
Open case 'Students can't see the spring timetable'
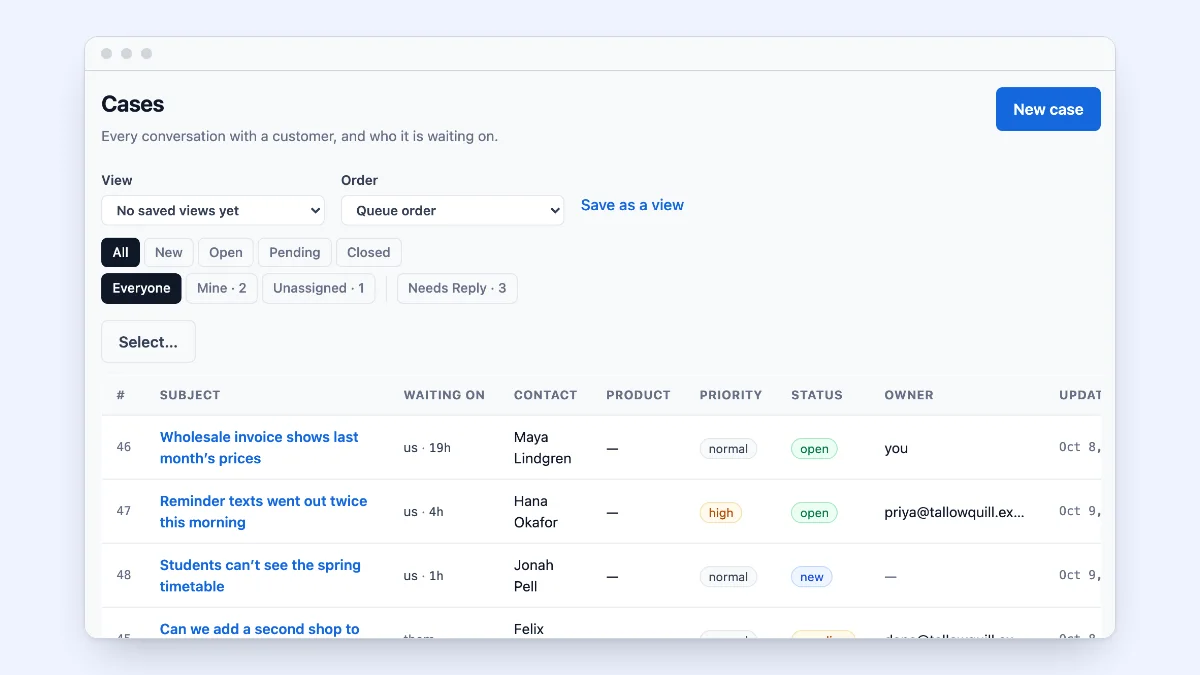click(260, 576)
